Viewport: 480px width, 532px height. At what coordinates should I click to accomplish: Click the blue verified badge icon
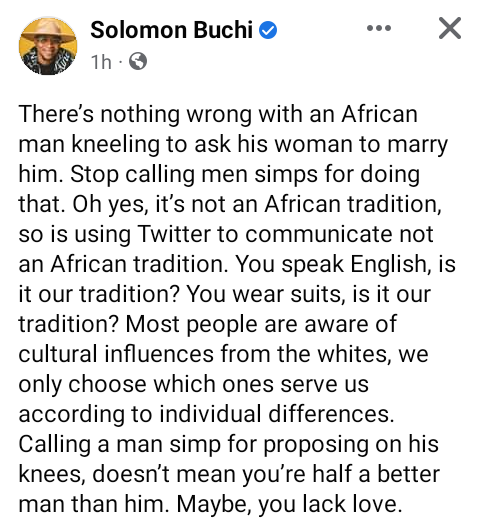pos(268,30)
